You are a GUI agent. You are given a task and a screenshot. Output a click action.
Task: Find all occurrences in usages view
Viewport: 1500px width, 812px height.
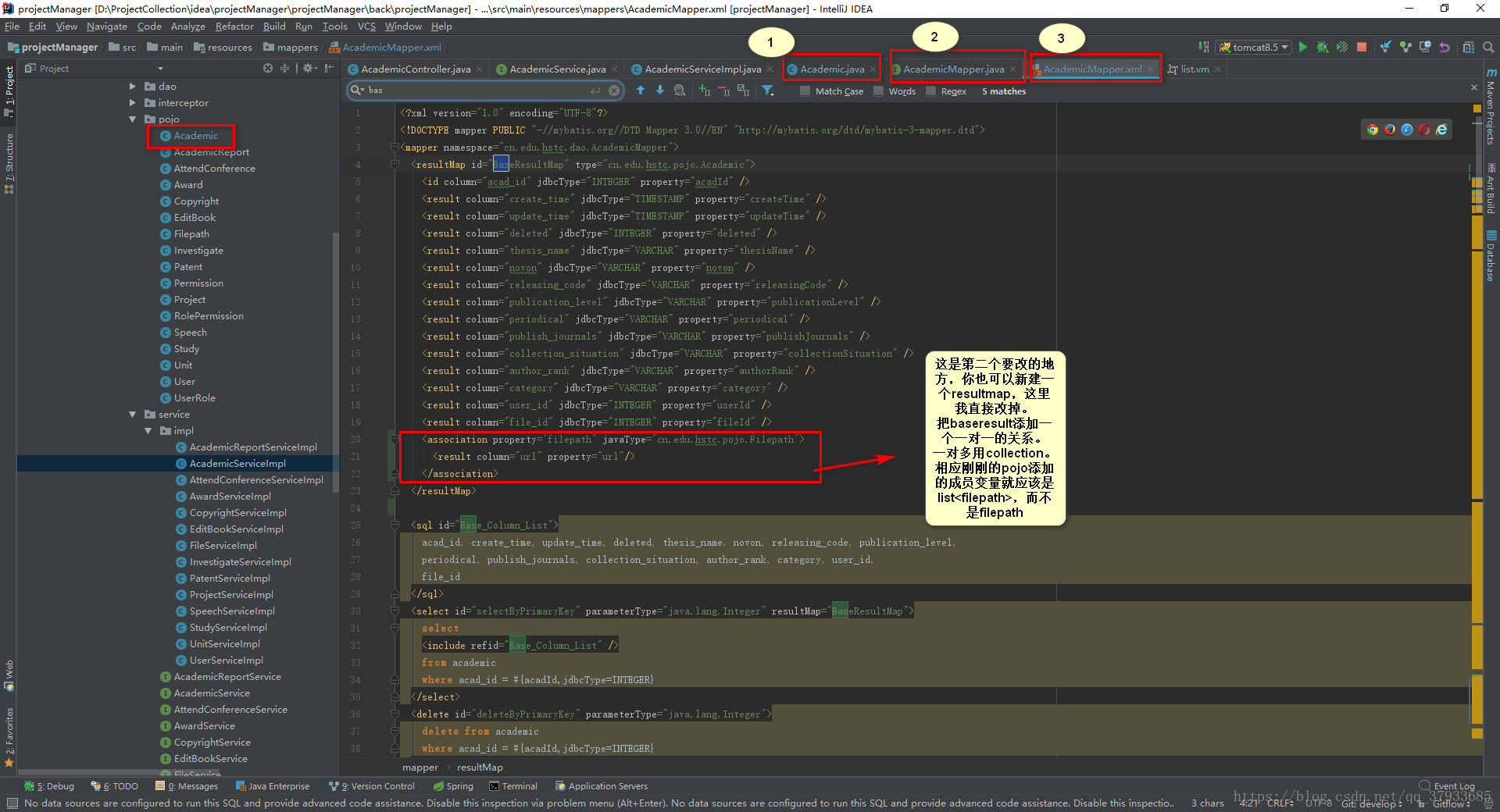[680, 91]
